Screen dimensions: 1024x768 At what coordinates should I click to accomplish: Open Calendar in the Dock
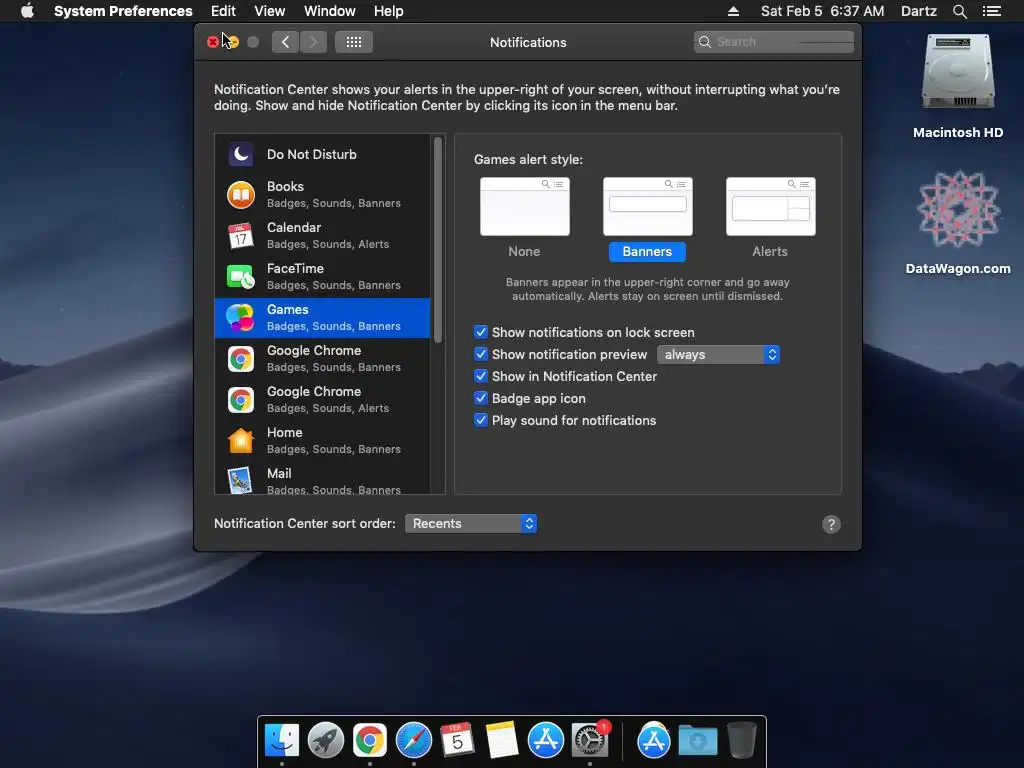pyautogui.click(x=457, y=740)
